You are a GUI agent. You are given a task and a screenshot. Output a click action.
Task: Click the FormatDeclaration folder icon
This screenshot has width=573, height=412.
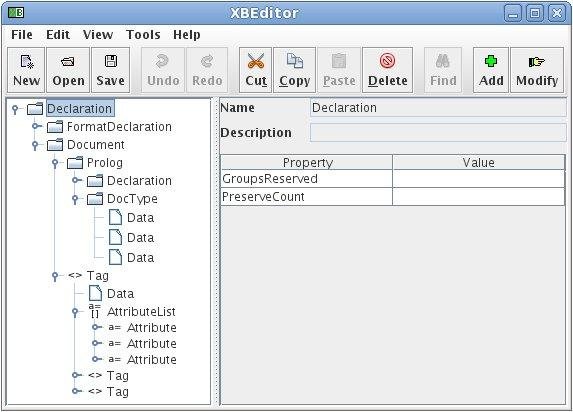coord(55,127)
